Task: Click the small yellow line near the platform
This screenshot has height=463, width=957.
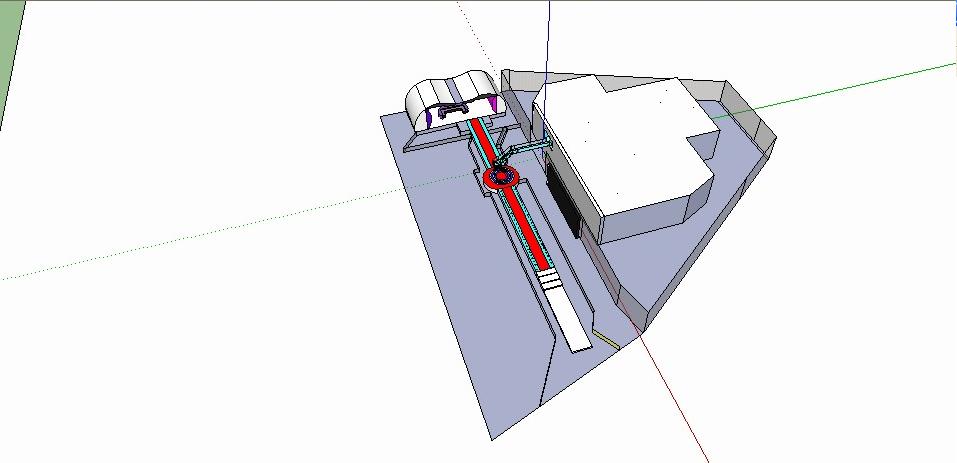Action: [608, 339]
